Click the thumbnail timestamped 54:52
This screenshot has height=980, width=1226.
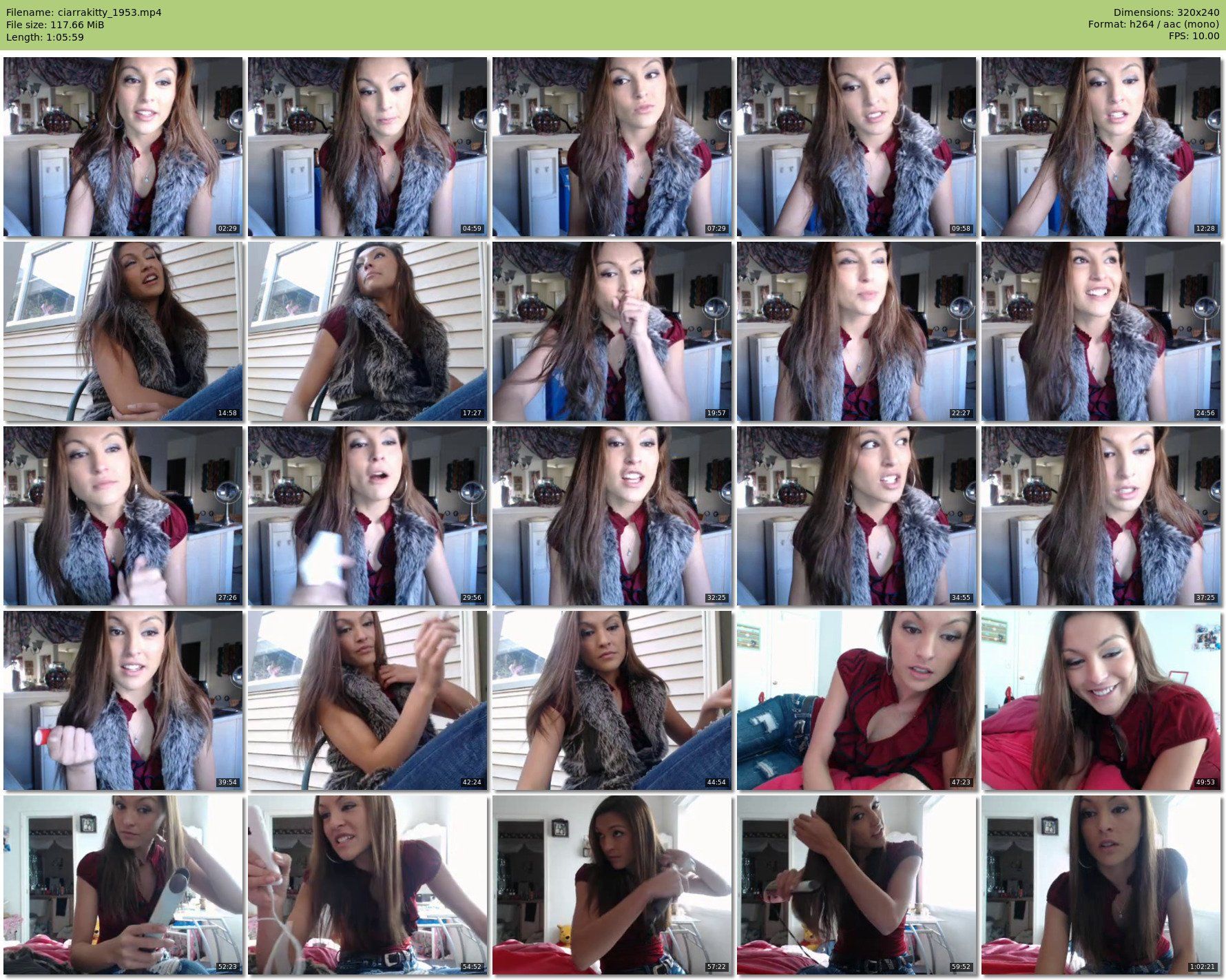tap(367, 885)
